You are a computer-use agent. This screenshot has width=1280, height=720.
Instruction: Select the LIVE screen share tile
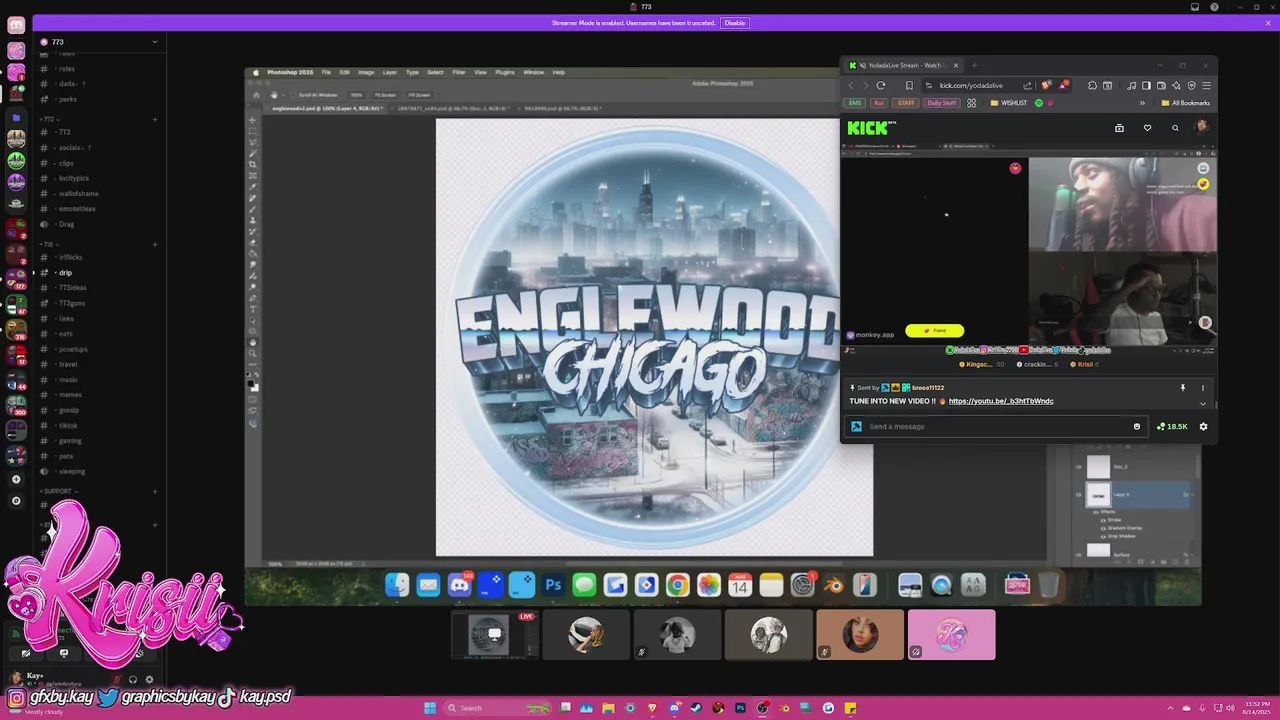[494, 635]
